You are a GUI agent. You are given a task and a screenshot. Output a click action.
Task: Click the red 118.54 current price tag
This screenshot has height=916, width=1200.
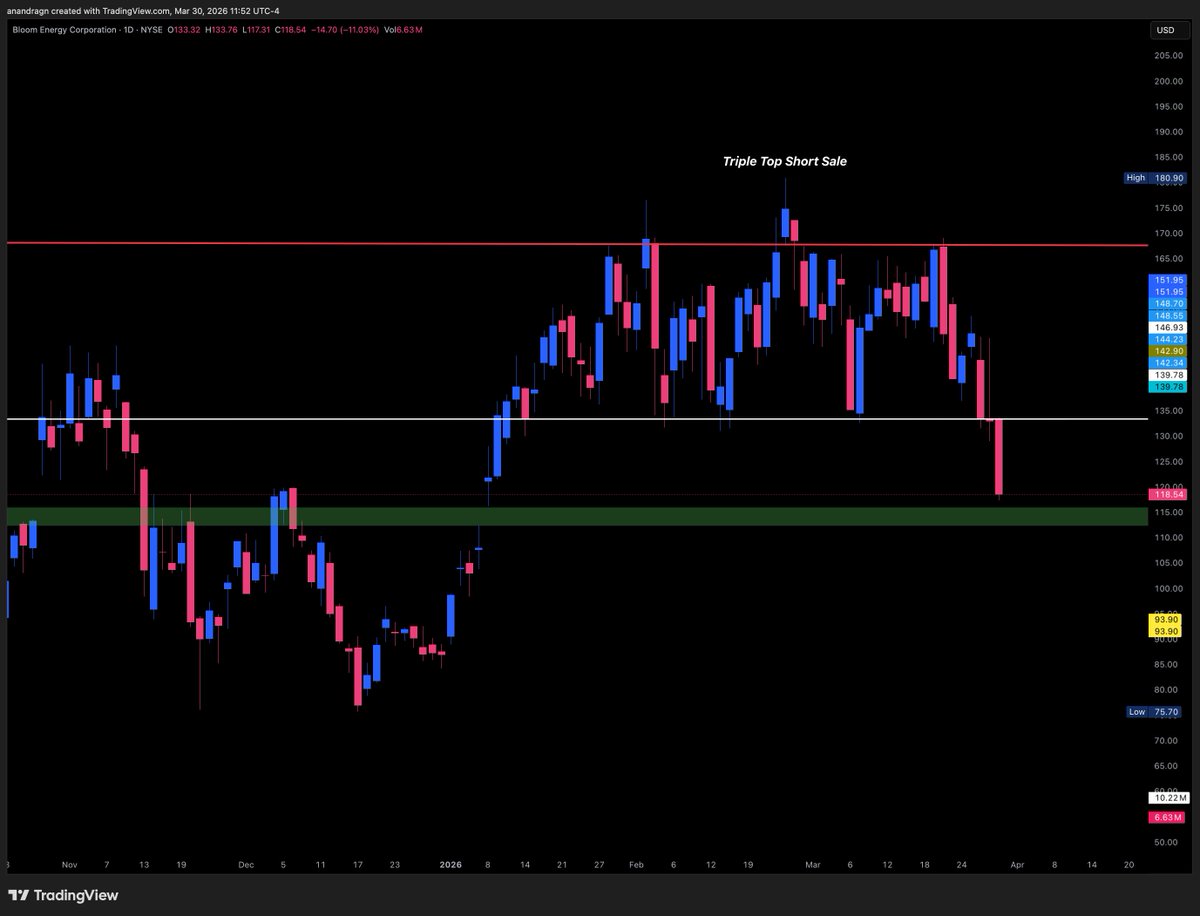pyautogui.click(x=1168, y=494)
